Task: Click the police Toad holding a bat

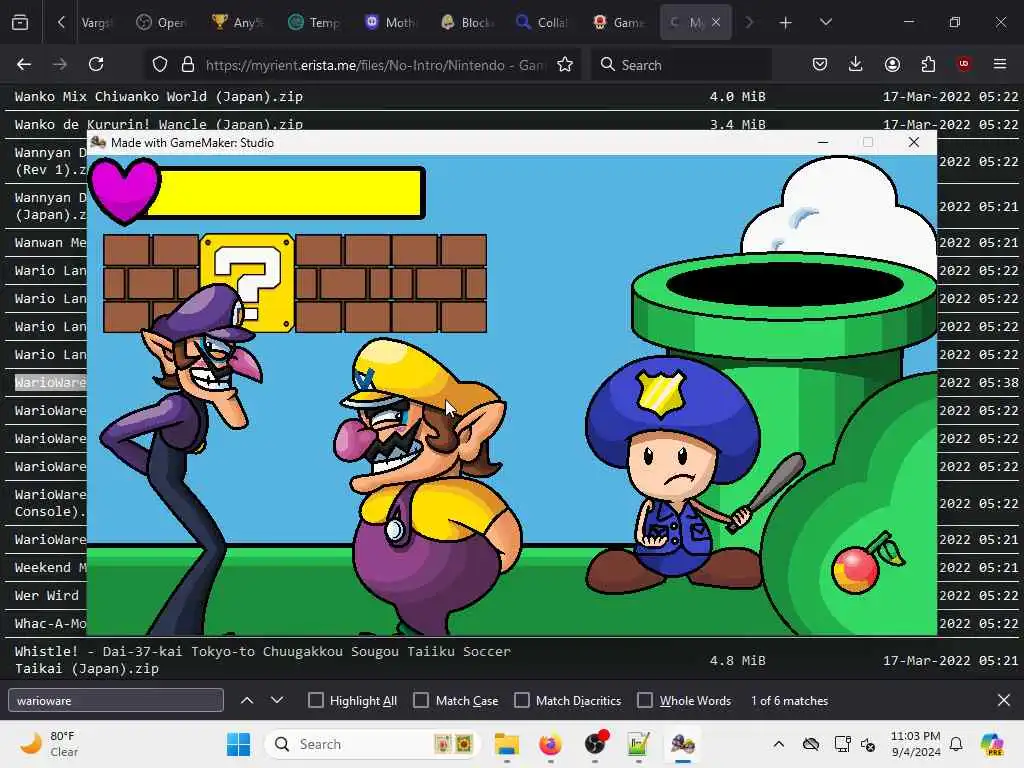Action: tap(673, 473)
